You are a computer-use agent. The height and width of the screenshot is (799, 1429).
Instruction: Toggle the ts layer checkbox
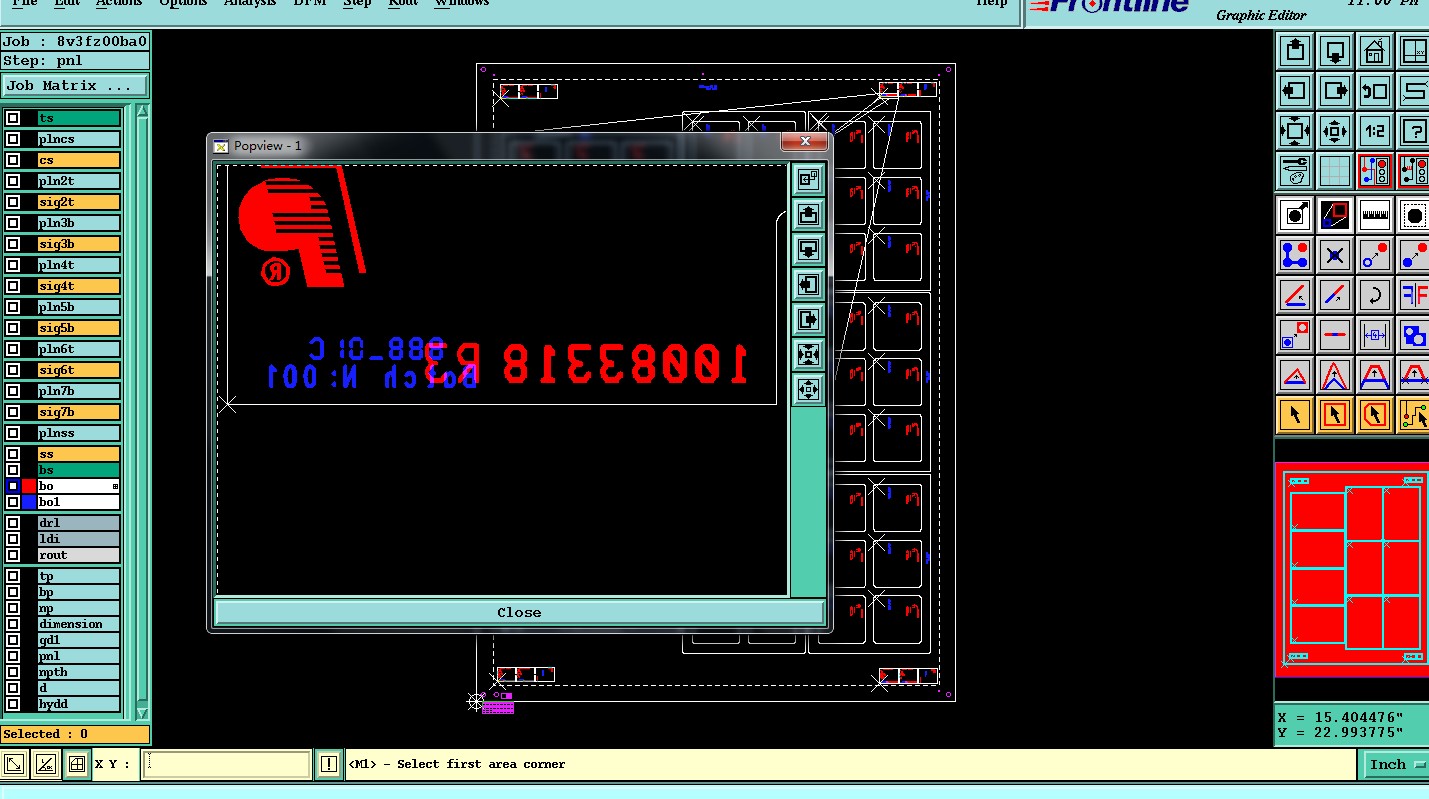point(13,118)
